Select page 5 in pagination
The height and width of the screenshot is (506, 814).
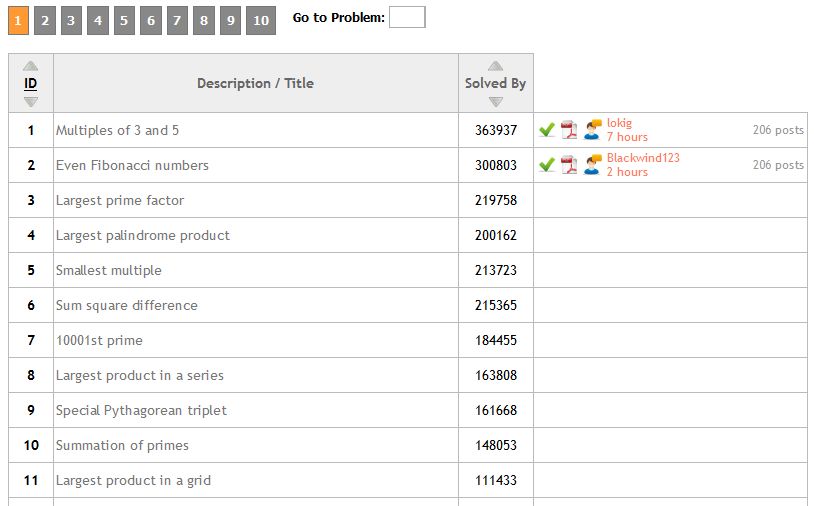point(124,20)
